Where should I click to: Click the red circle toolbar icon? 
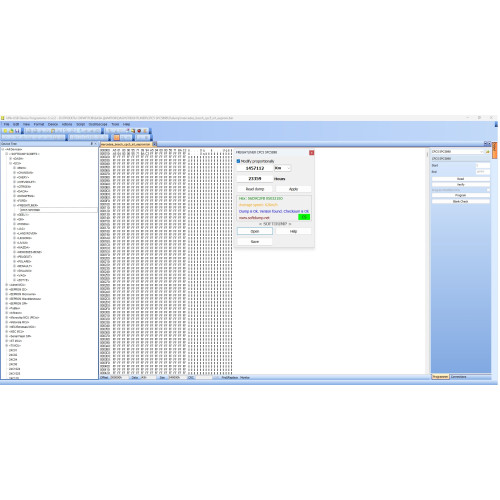(139, 131)
